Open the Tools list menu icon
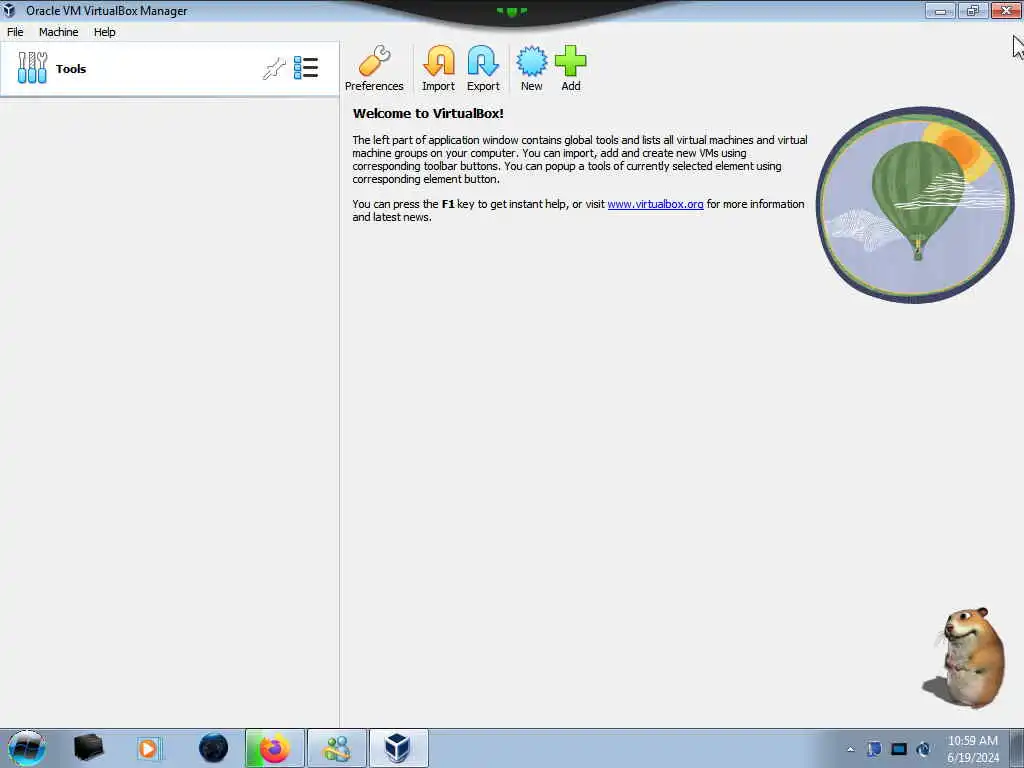This screenshot has width=1024, height=768. (x=306, y=68)
